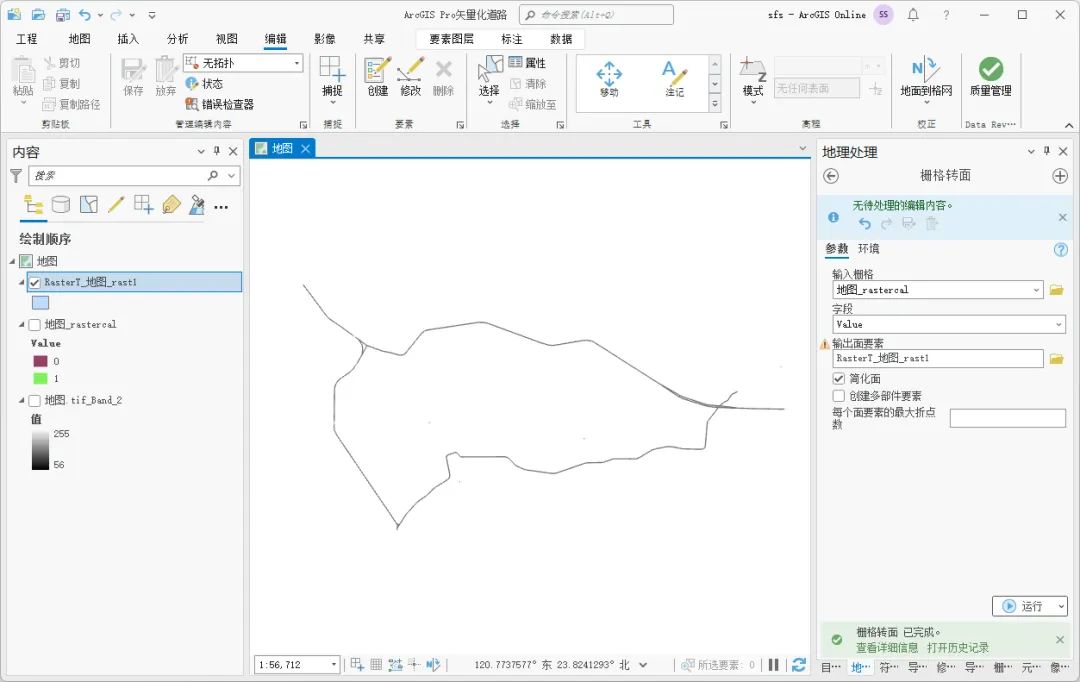1080x682 pixels.
Task: Open 查看详细信息 (View Details) link
Action: (887, 648)
